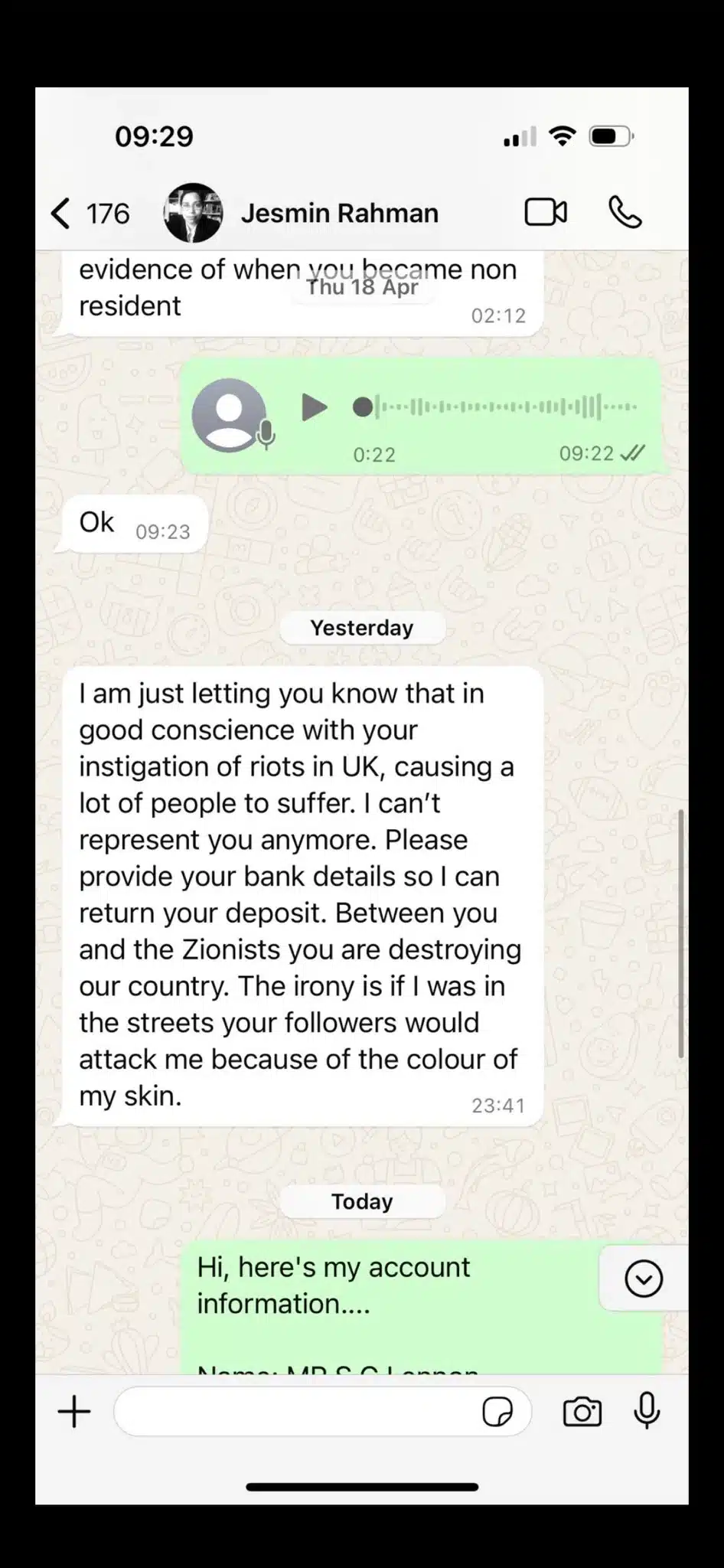Play the 0:22 voice message
The width and height of the screenshot is (724, 1568).
(x=314, y=407)
